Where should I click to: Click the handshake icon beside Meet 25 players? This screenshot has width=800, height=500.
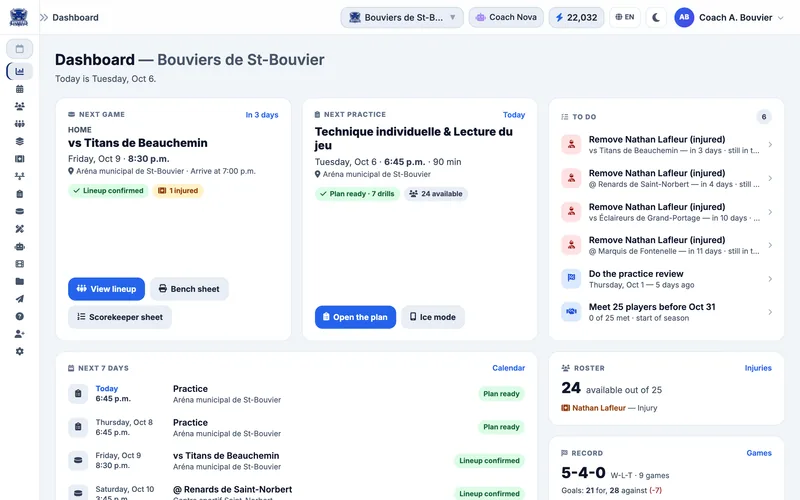pos(571,312)
